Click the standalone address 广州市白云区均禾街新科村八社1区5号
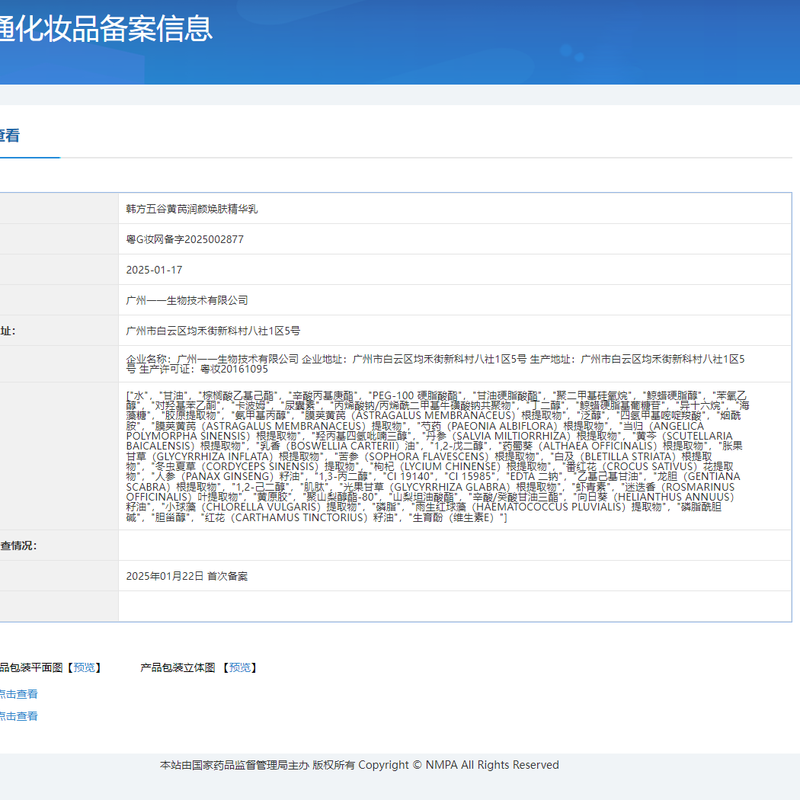This screenshot has width=800, height=800. point(213,330)
